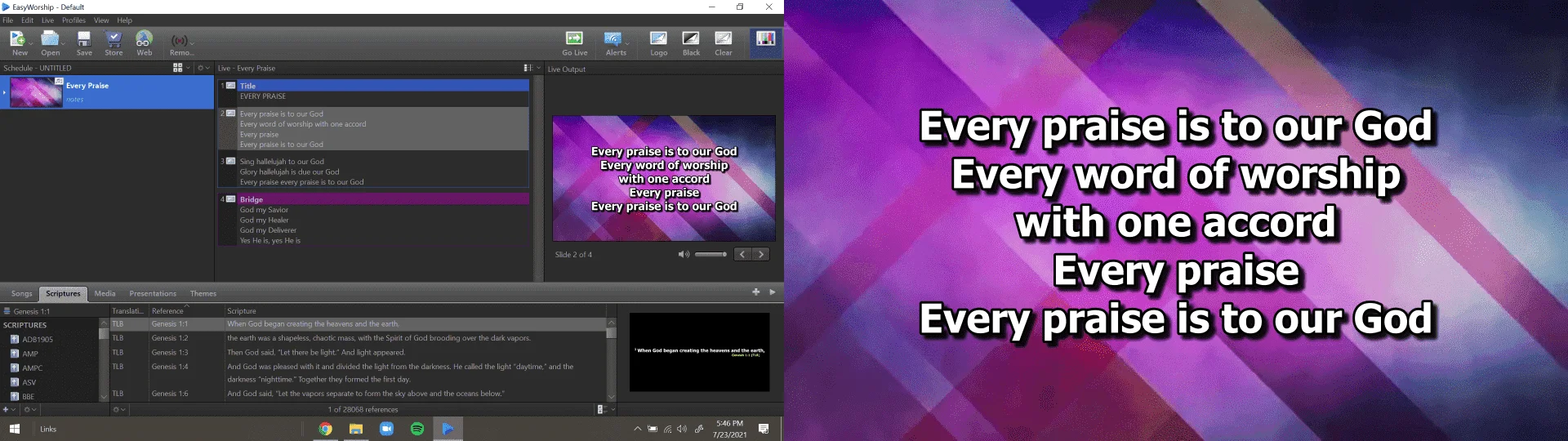Expand the Open button's dropdown arrow
The height and width of the screenshot is (441, 1568).
[63, 42]
